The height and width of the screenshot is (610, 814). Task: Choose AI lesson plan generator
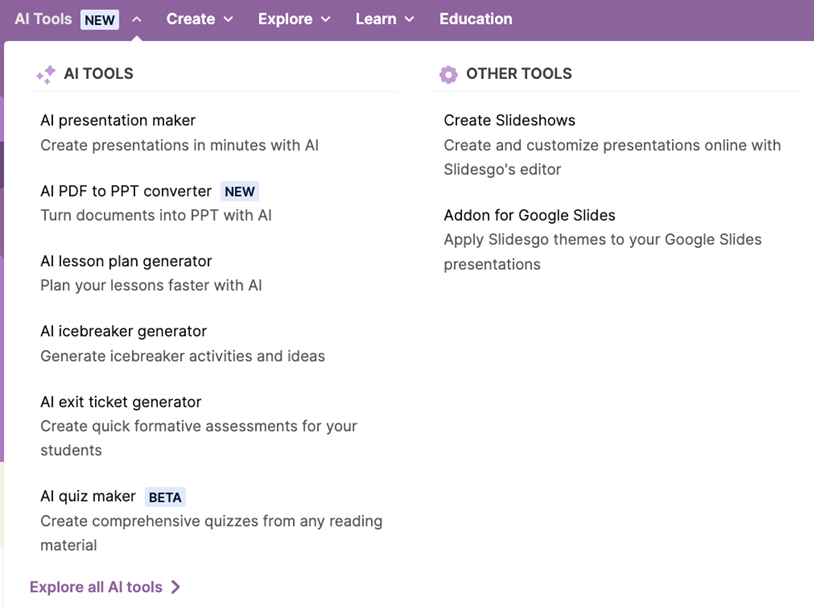click(x=126, y=261)
